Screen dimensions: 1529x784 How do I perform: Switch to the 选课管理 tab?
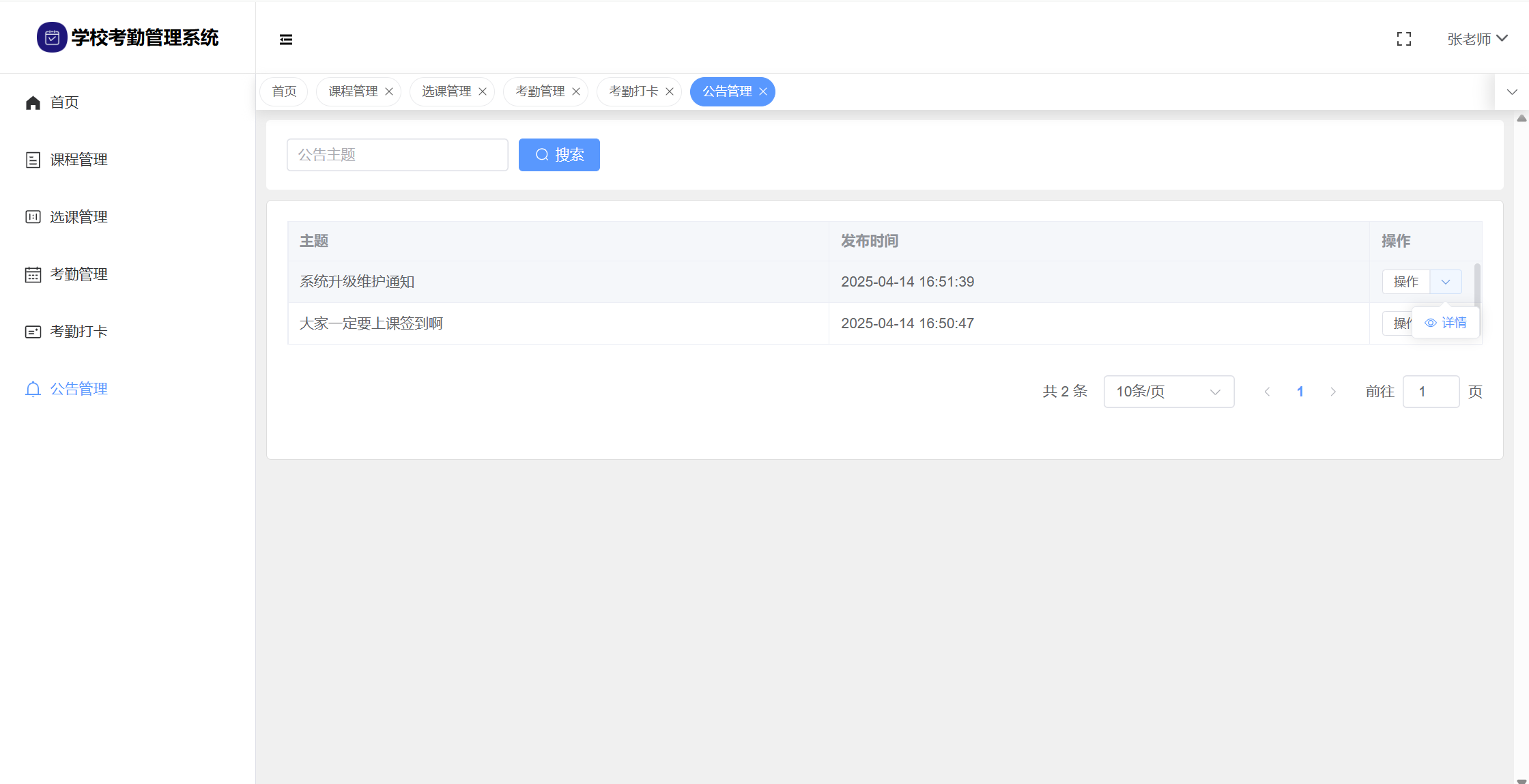click(x=446, y=91)
